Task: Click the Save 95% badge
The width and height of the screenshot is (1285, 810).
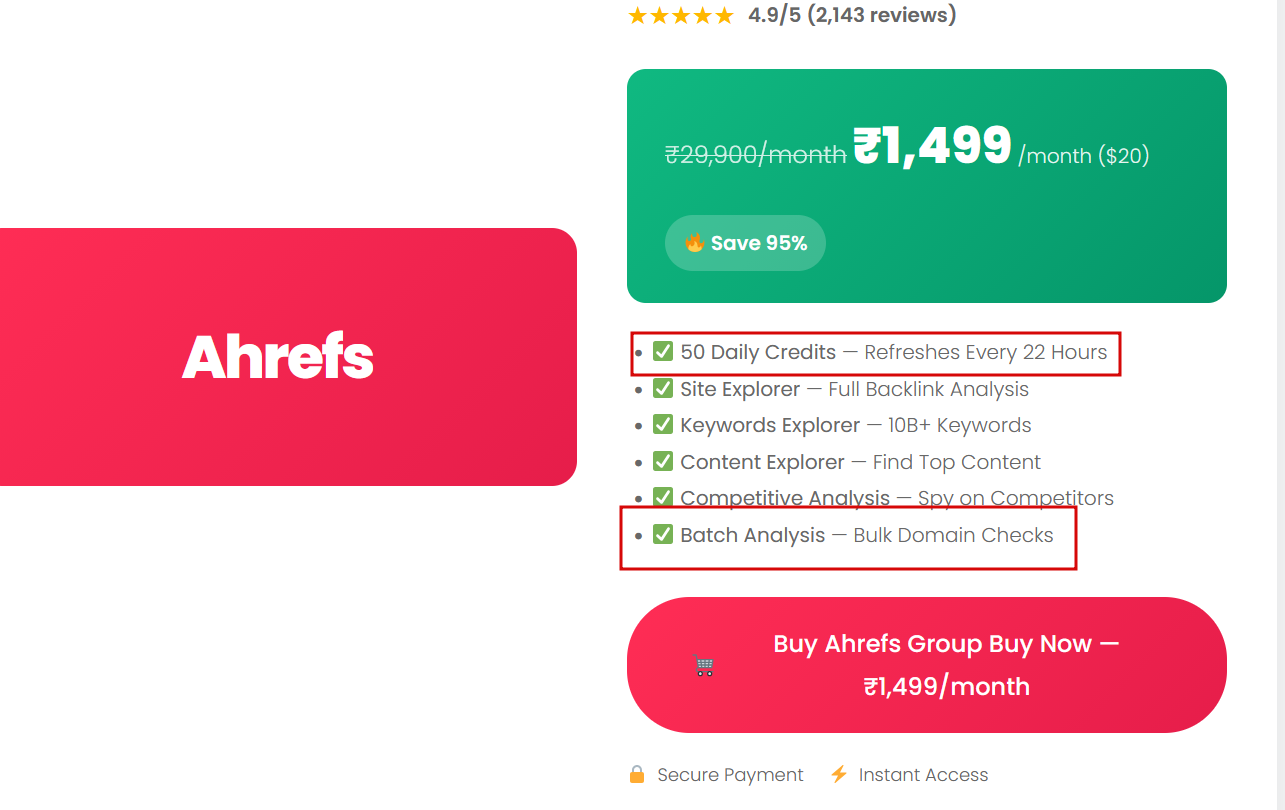Action: 745,243
